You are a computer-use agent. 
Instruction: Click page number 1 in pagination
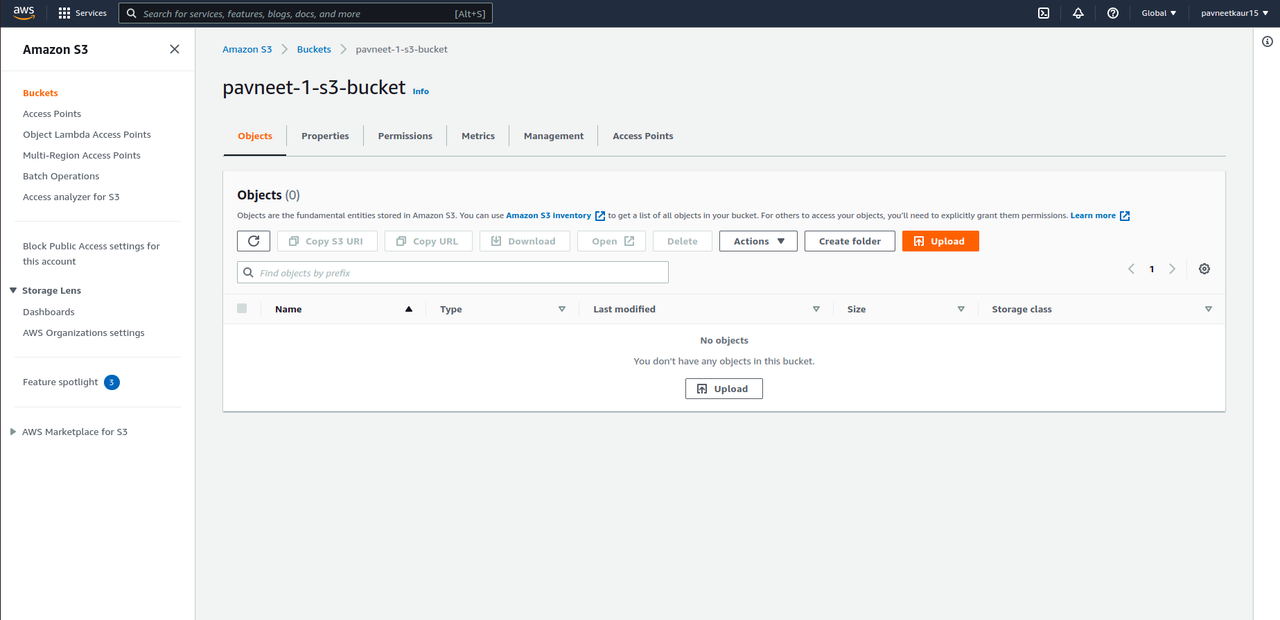[1152, 269]
